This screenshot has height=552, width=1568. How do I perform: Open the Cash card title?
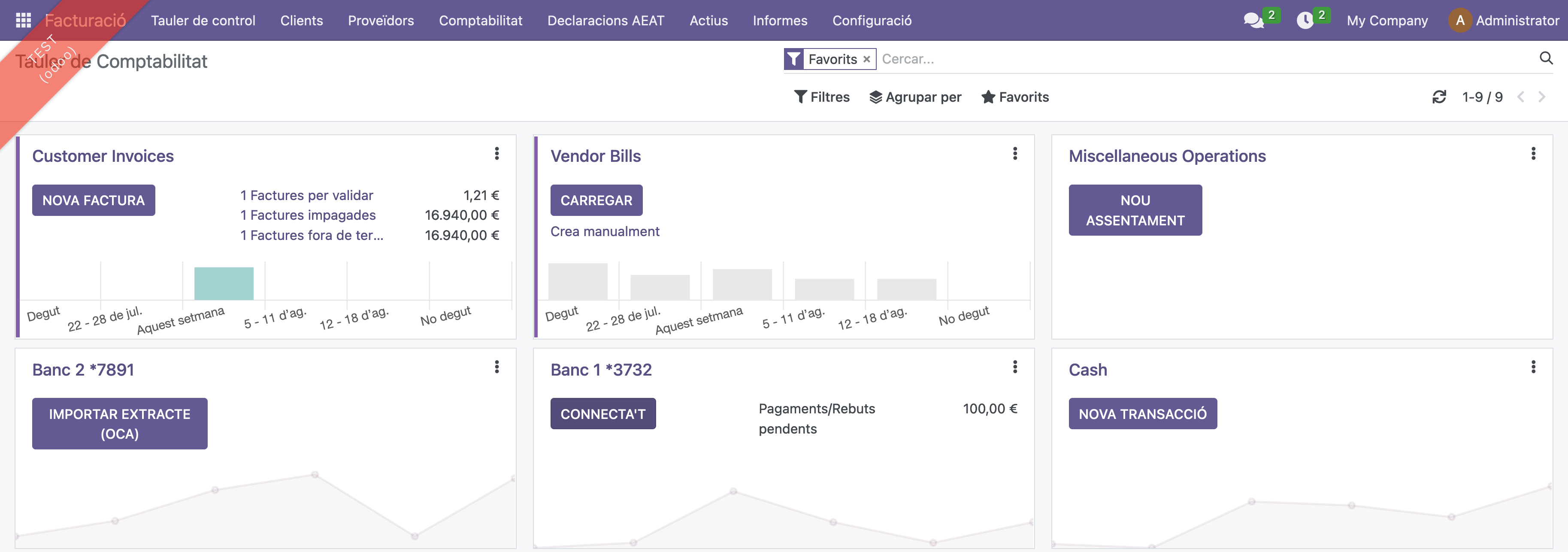(1088, 370)
